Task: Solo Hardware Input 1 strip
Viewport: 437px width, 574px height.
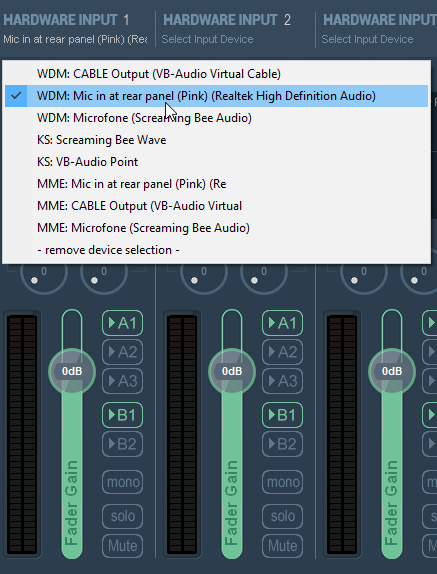Action: tap(122, 516)
